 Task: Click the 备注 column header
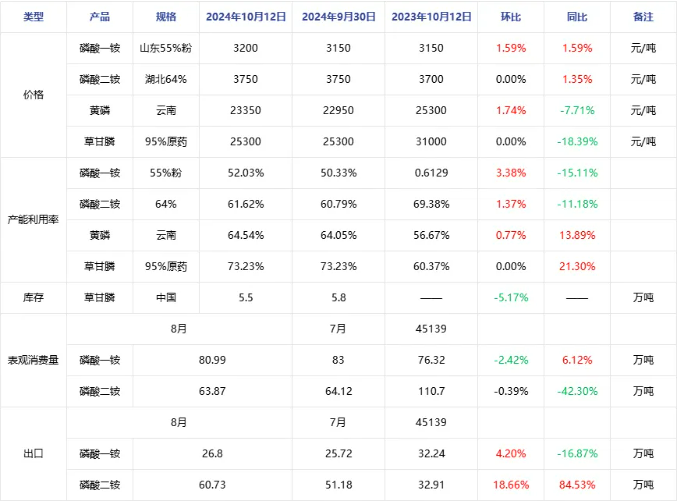[x=643, y=17]
